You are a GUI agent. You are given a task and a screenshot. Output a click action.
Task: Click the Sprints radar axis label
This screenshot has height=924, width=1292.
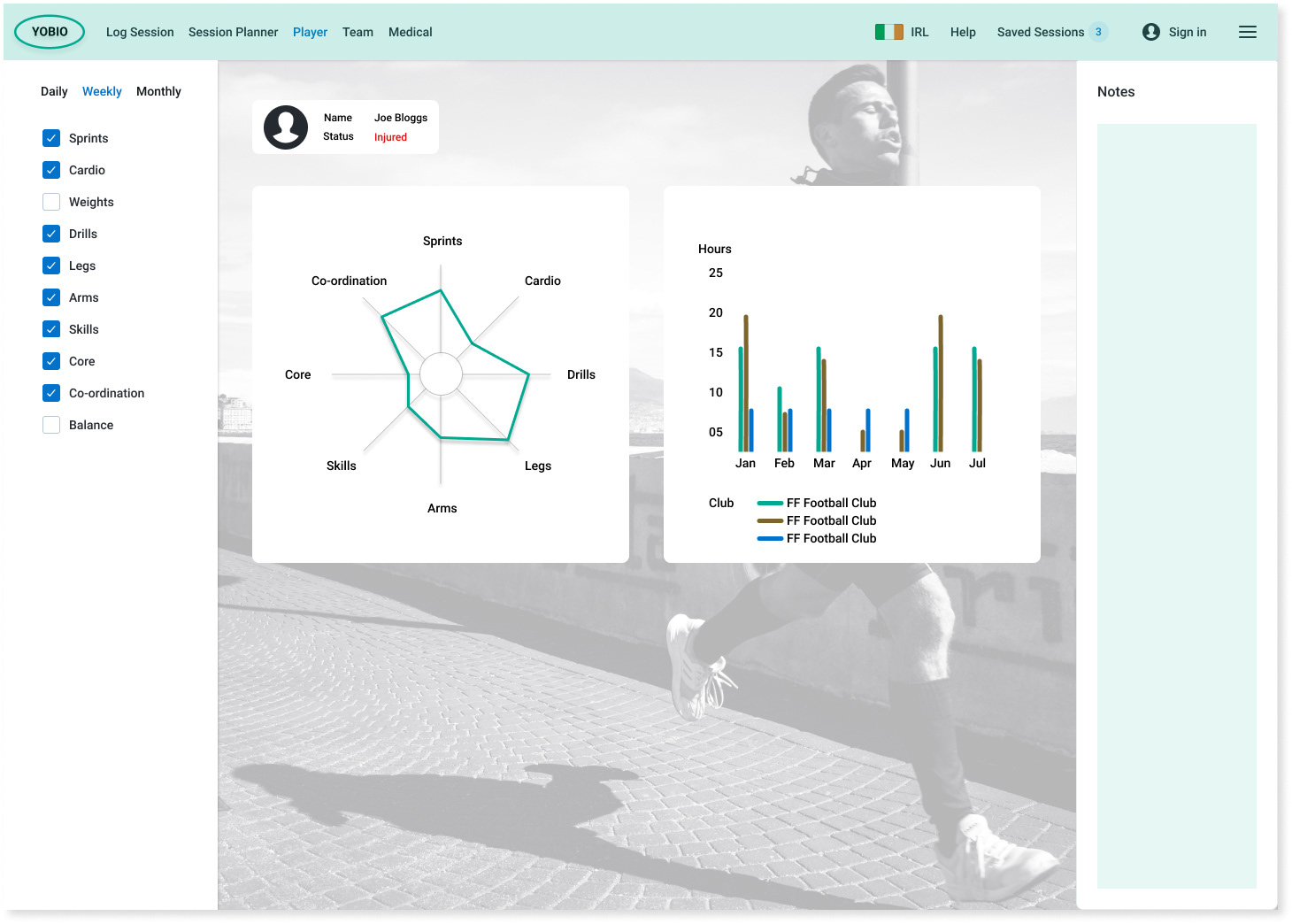(442, 241)
